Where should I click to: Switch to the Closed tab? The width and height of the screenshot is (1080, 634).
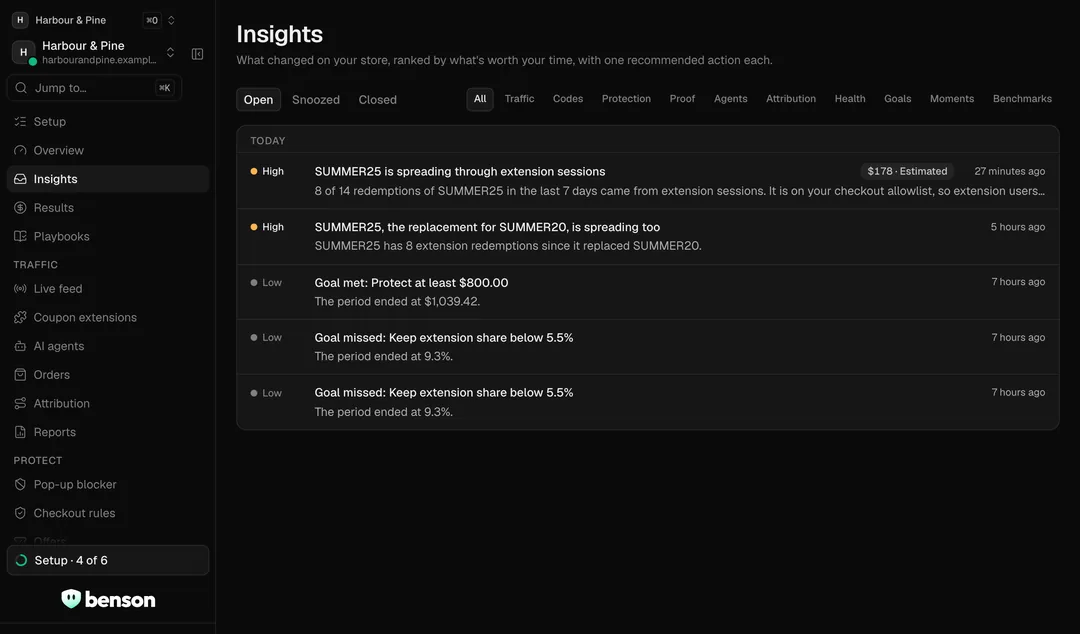click(x=377, y=99)
